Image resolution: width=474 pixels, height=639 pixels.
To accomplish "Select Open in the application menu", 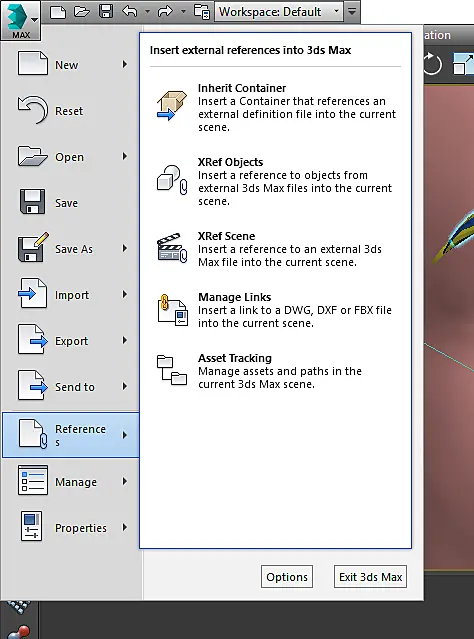I will point(72,156).
